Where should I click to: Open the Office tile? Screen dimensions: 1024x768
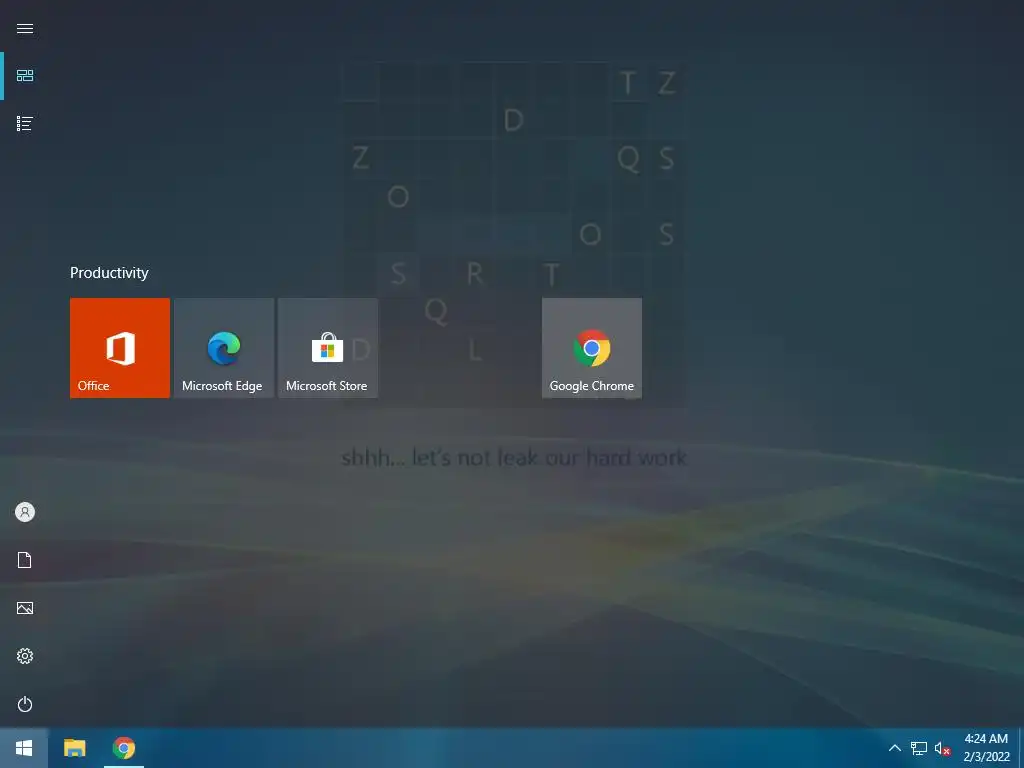(x=120, y=348)
